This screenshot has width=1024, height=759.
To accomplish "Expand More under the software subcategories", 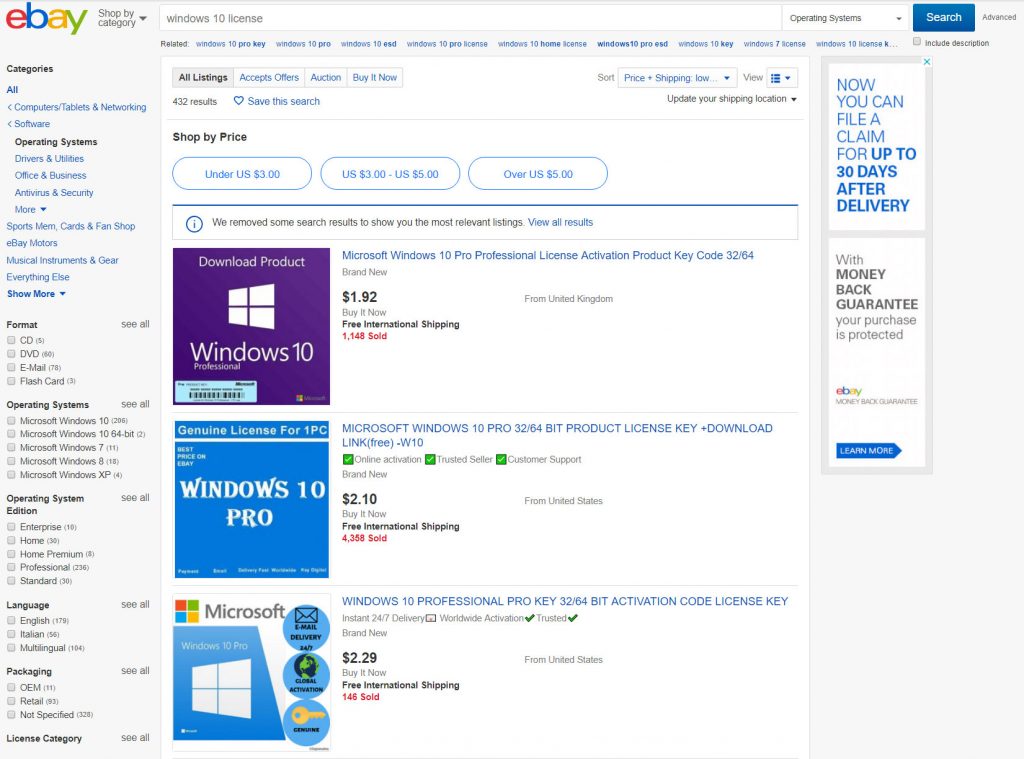I will [x=30, y=210].
